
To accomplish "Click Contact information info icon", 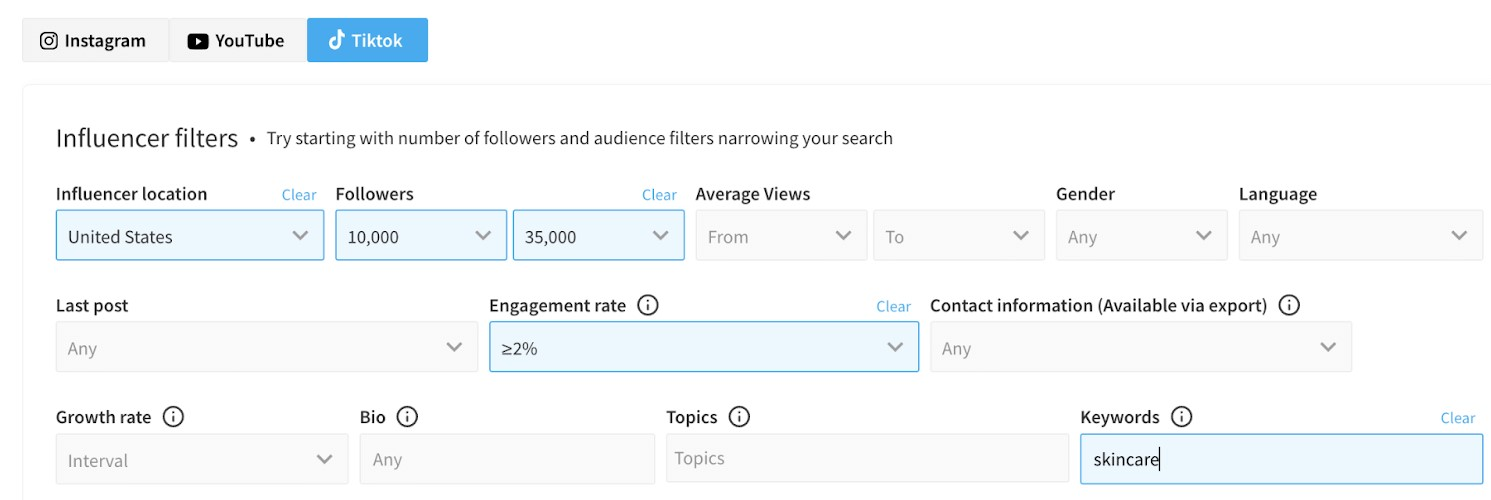I will click(x=1289, y=306).
